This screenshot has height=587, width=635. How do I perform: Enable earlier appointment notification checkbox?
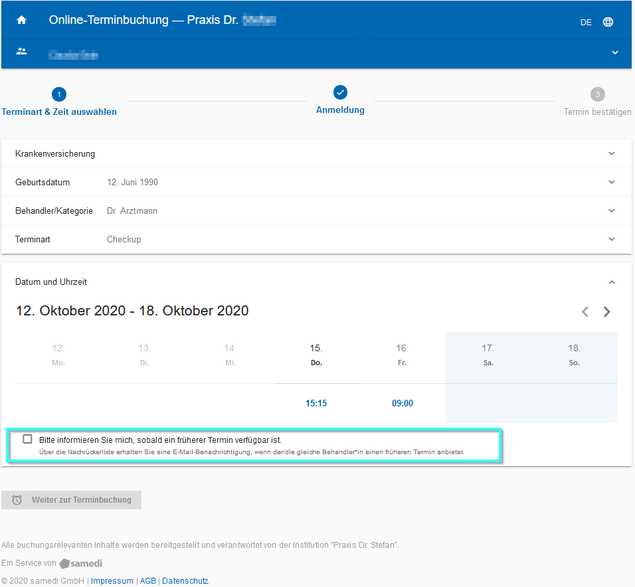pyautogui.click(x=28, y=439)
